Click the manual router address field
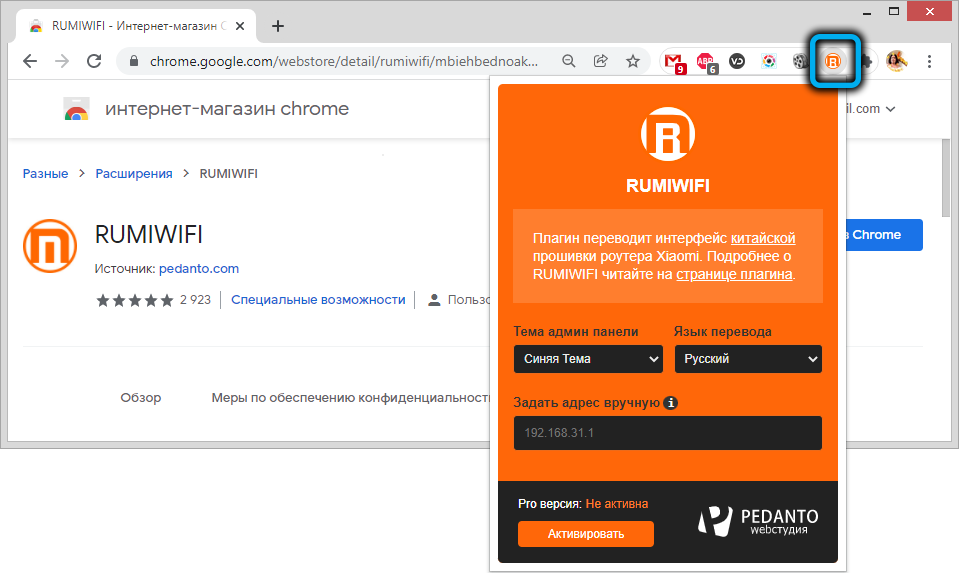The height and width of the screenshot is (573, 959). point(667,433)
